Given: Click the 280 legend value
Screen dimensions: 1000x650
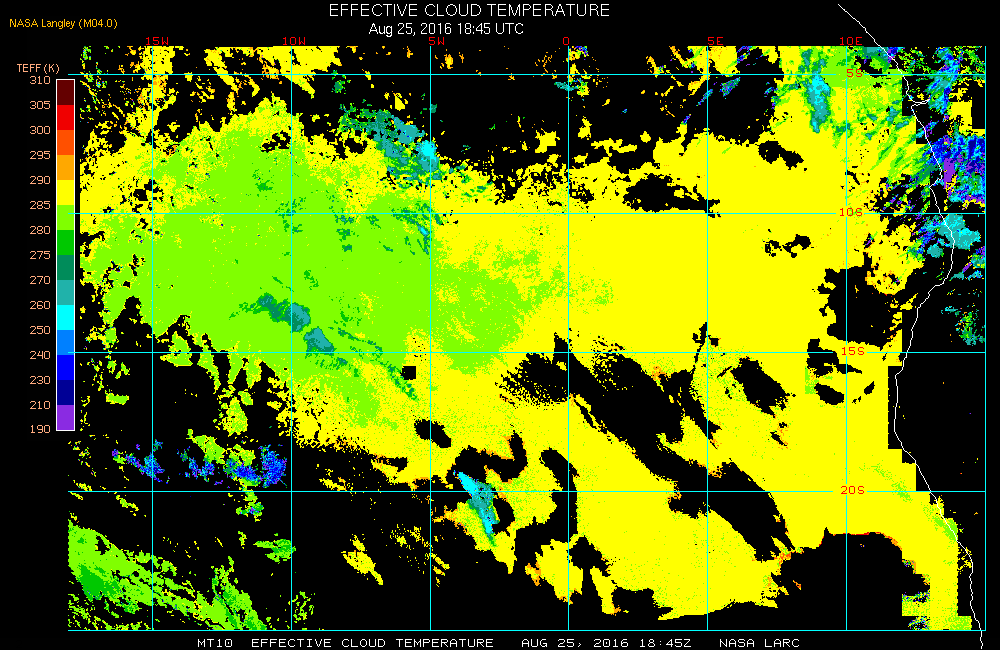Looking at the screenshot, I should click(x=40, y=230).
